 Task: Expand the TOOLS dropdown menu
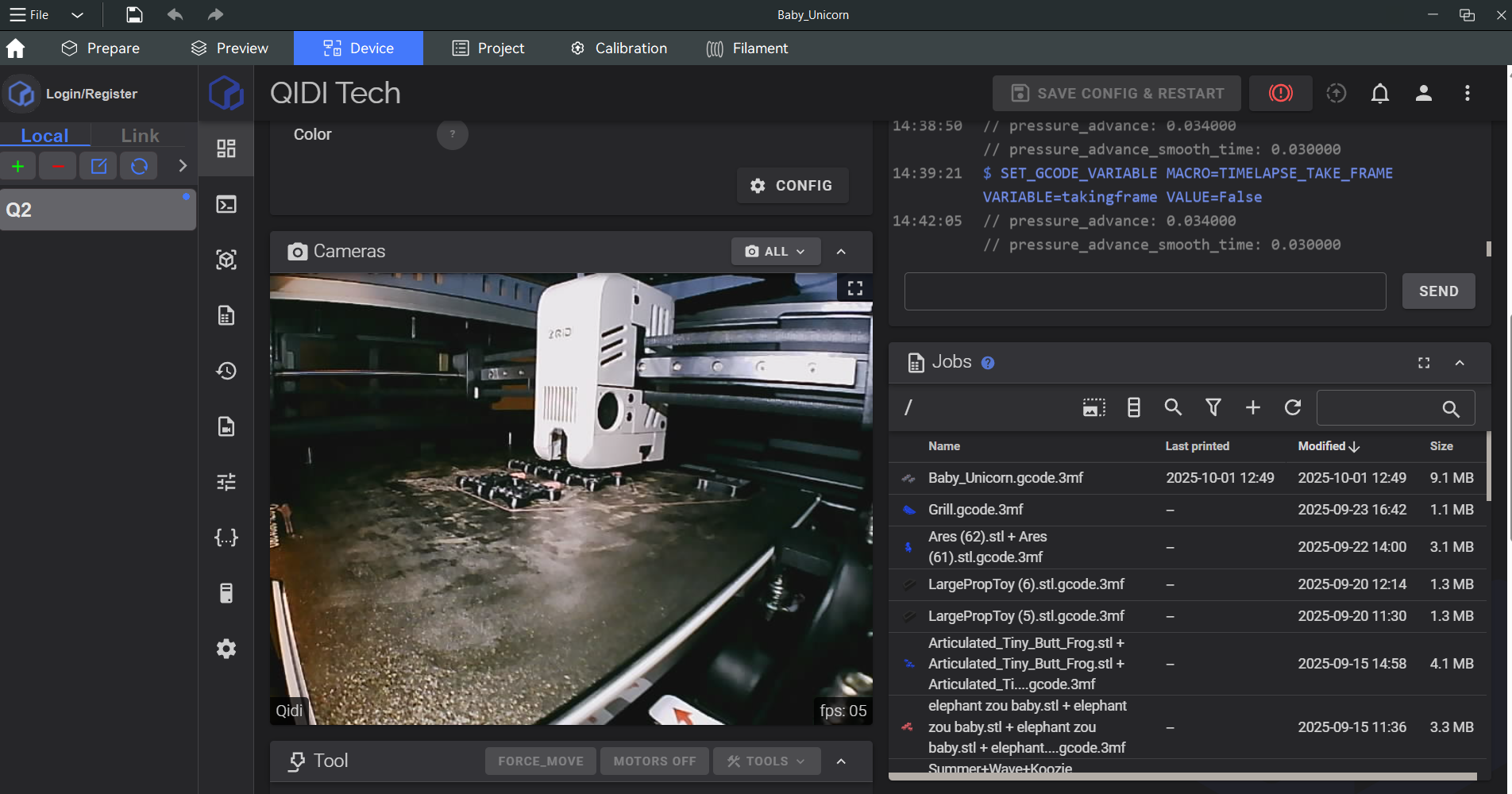766,761
